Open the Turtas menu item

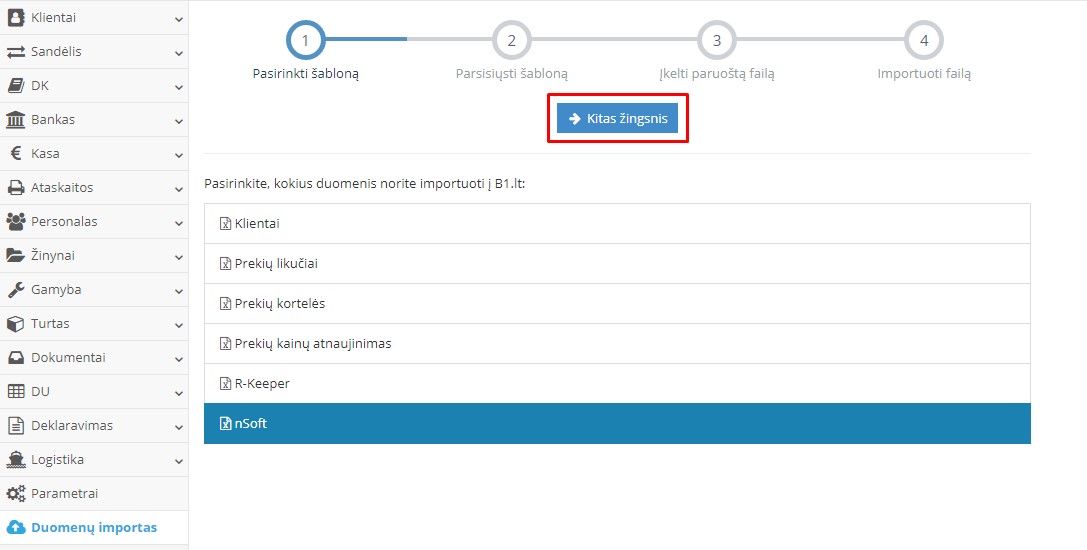(50, 324)
